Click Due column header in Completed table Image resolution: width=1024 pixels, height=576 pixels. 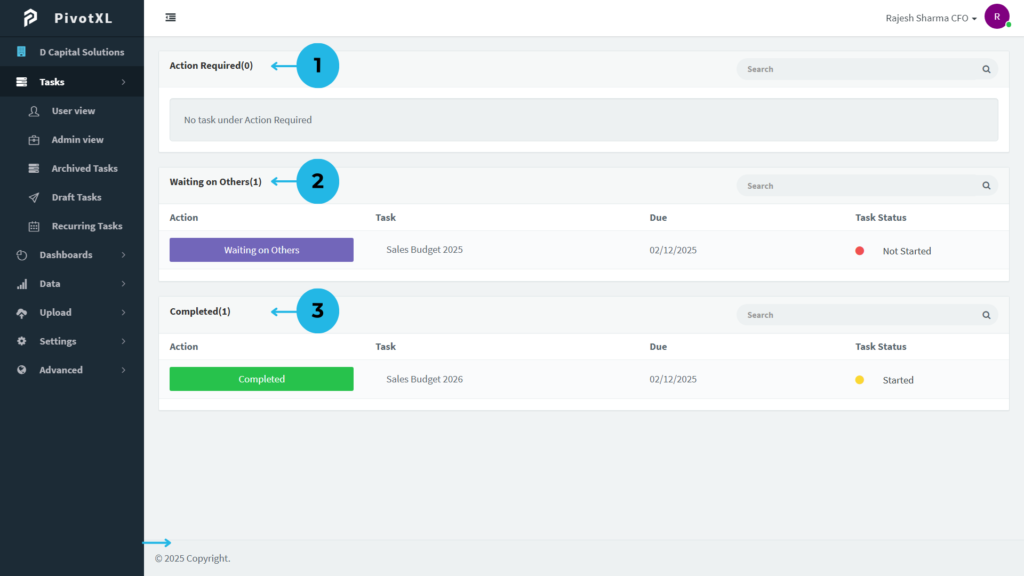tap(658, 347)
